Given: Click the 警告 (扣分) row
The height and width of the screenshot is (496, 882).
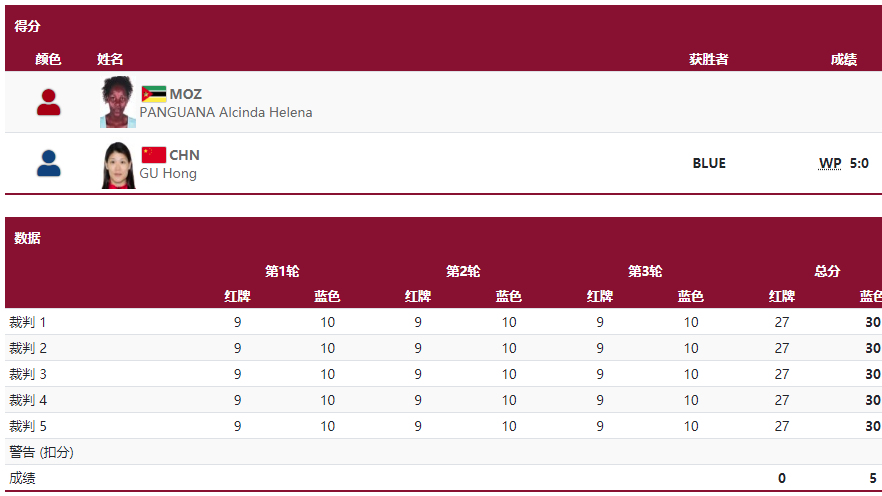Looking at the screenshot, I should pos(443,452).
